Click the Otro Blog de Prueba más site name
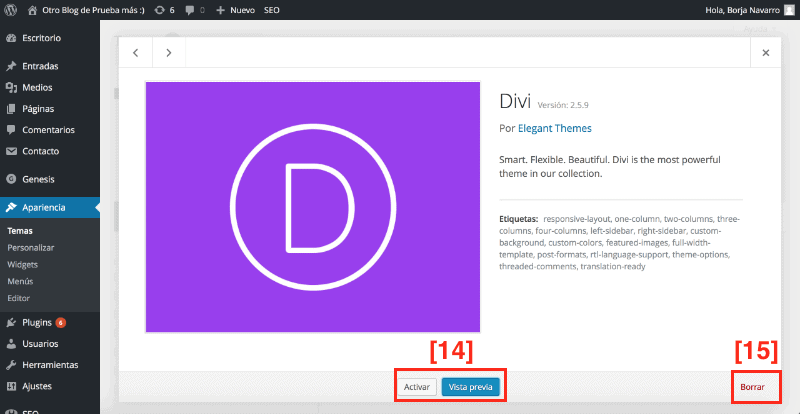This screenshot has width=800, height=414. [x=93, y=10]
